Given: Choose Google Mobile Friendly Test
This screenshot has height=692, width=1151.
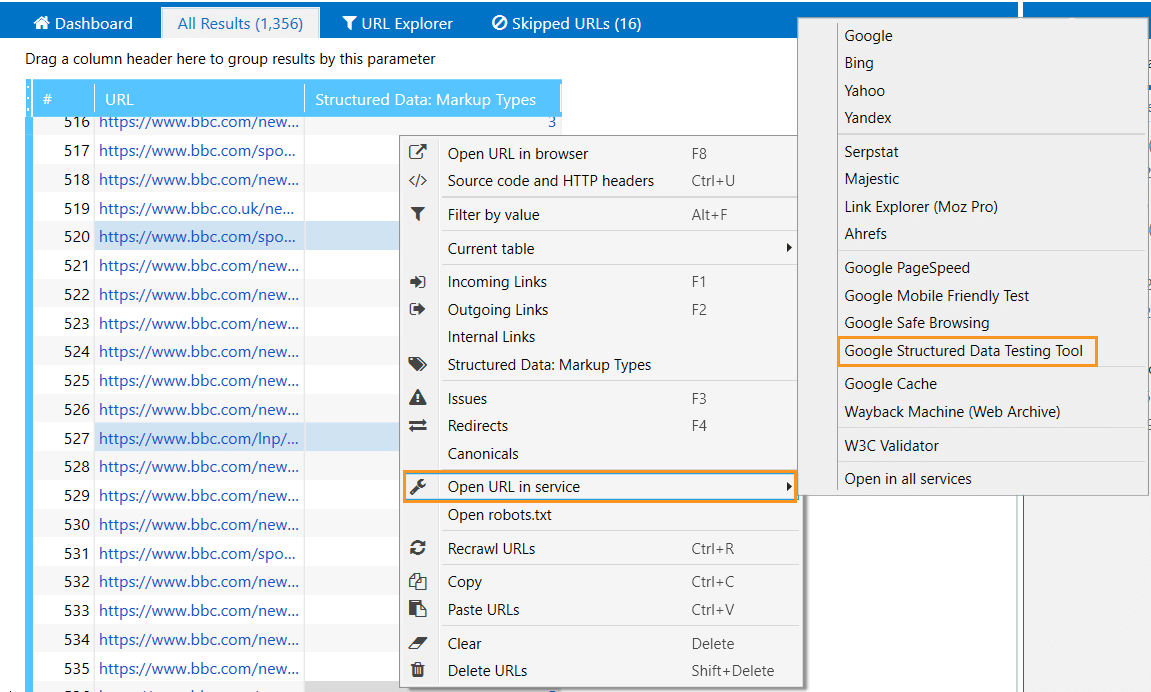Looking at the screenshot, I should (x=937, y=296).
